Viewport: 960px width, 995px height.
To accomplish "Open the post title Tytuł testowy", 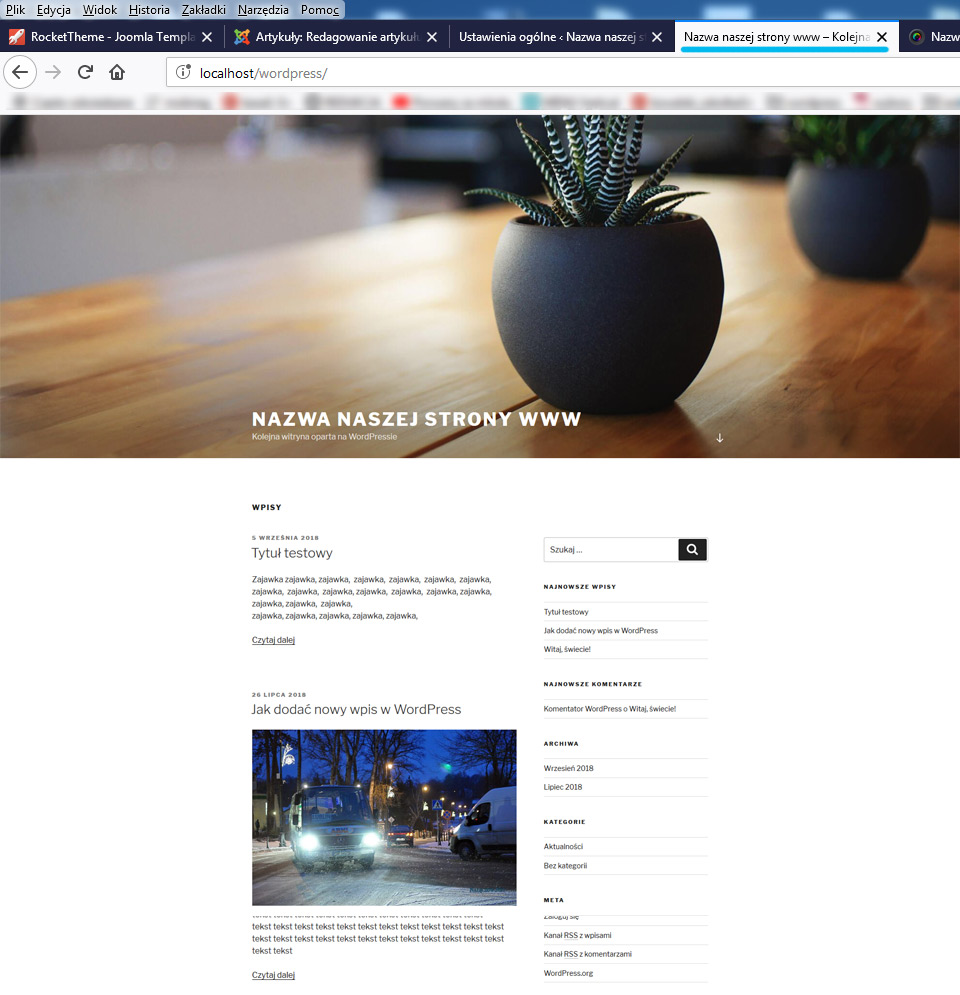I will [x=292, y=553].
